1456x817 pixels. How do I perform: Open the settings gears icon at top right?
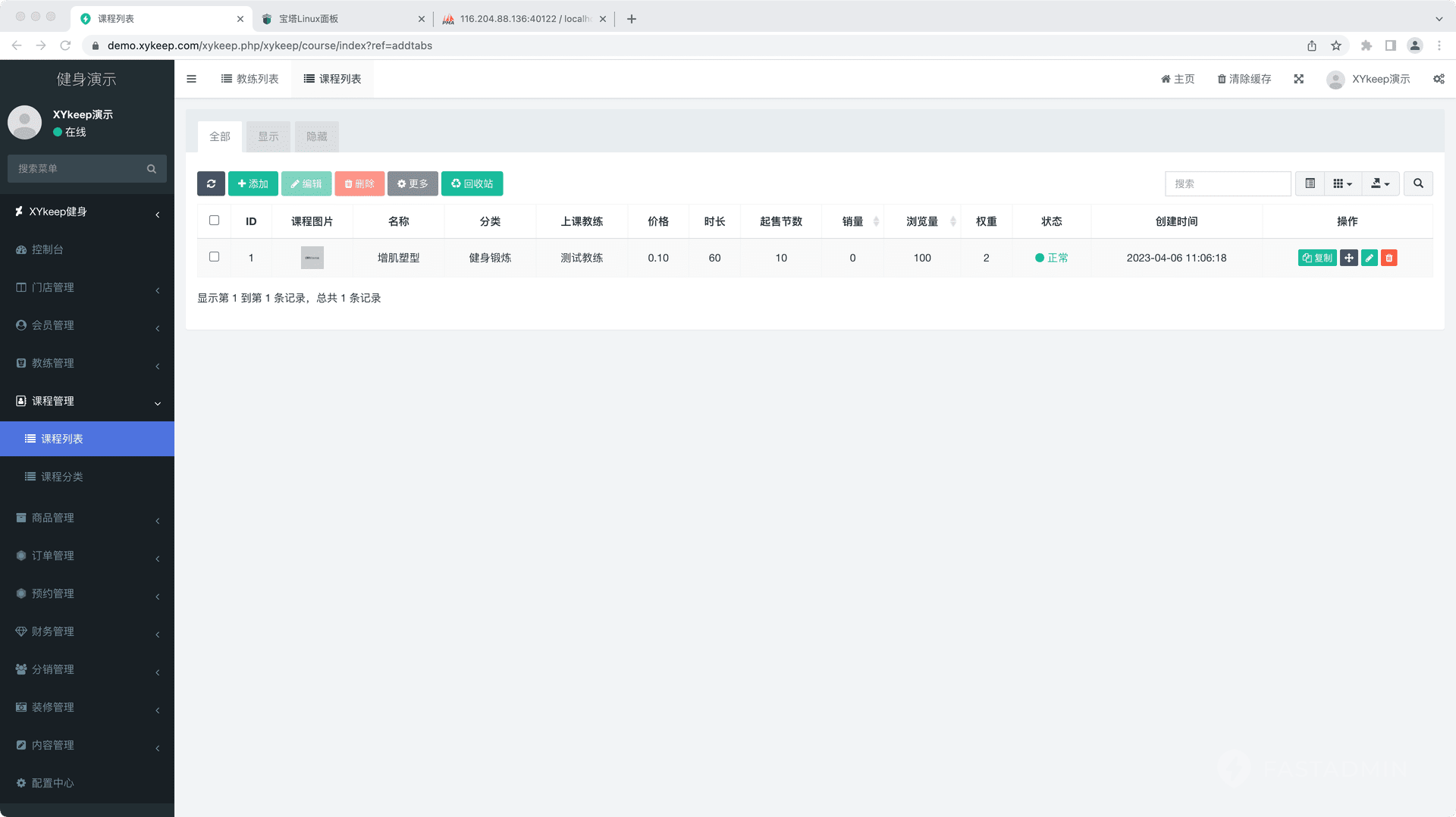pyautogui.click(x=1438, y=79)
